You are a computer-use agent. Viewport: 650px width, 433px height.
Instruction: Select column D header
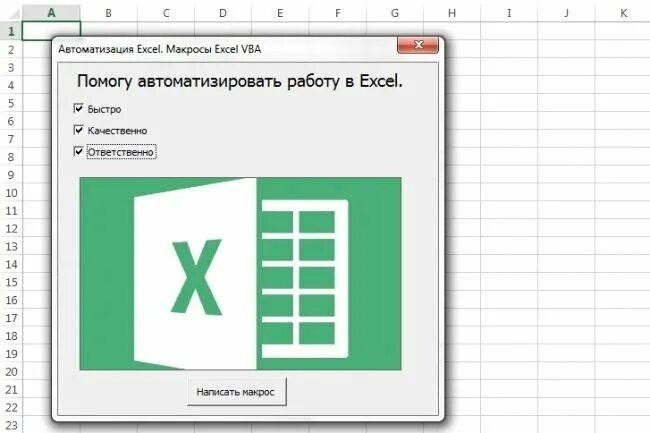(223, 13)
